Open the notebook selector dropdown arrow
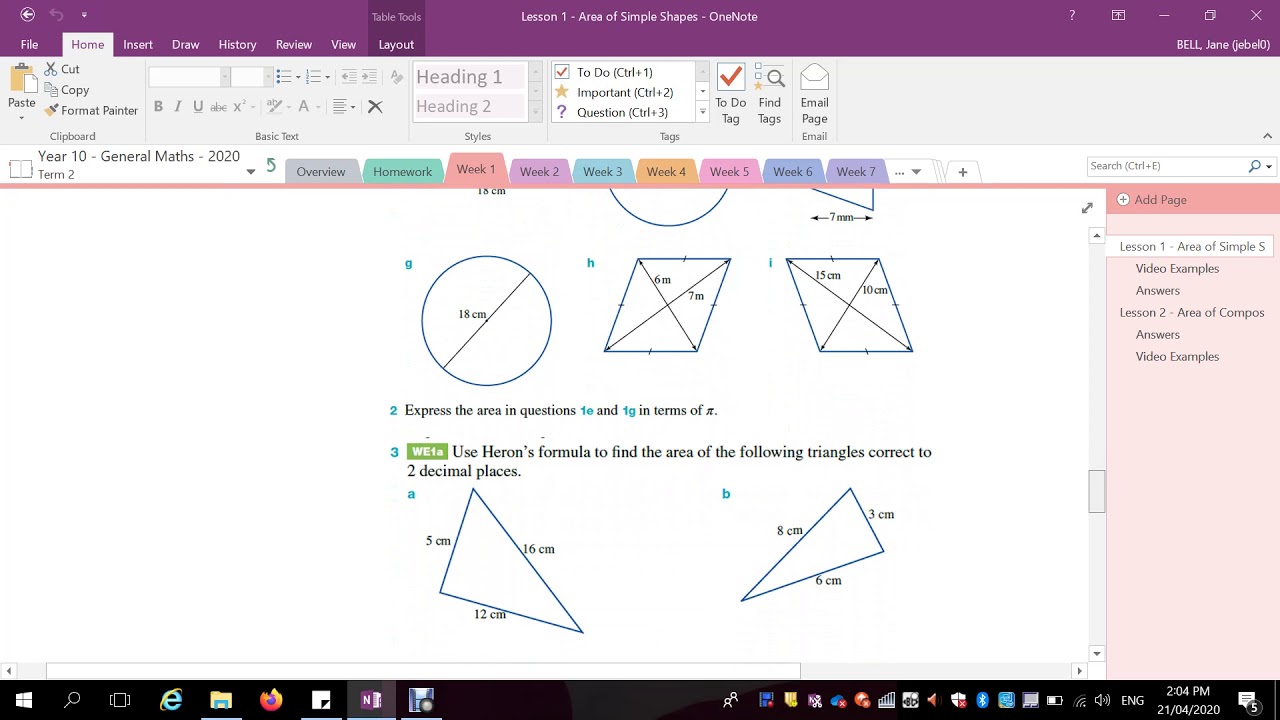Screen dimensions: 1280x720 point(251,172)
